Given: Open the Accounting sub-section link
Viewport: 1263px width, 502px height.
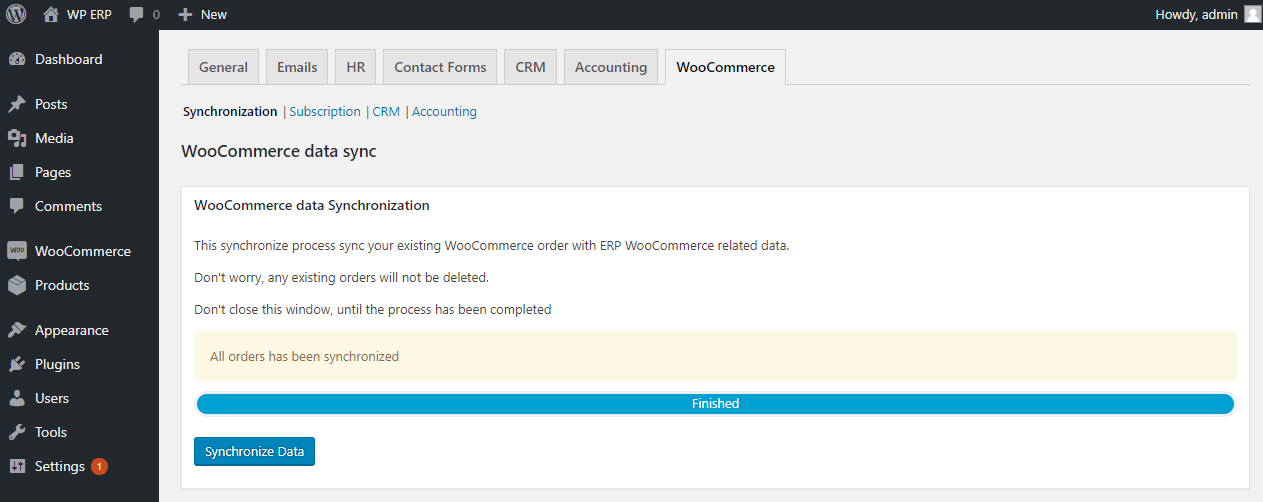Looking at the screenshot, I should tap(444, 112).
